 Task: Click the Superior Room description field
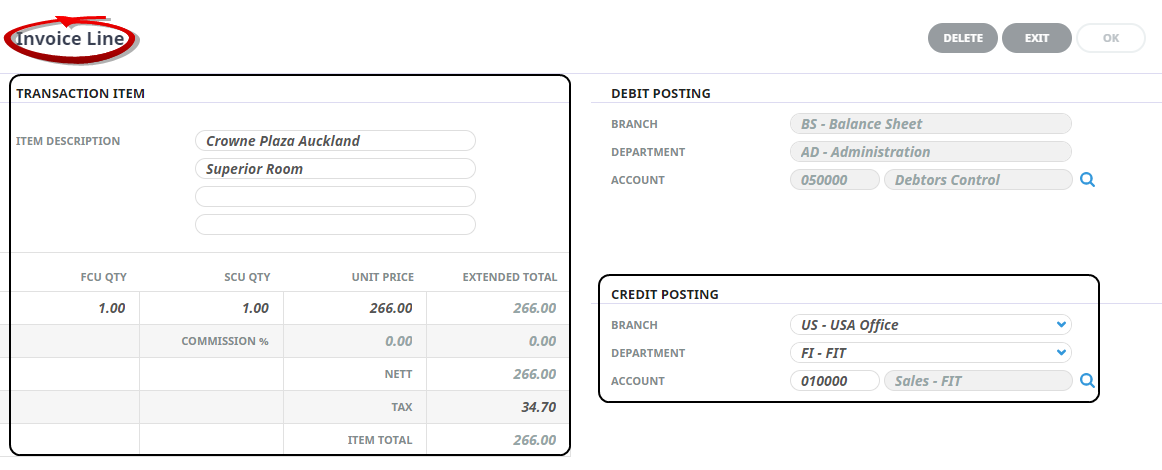pos(335,169)
